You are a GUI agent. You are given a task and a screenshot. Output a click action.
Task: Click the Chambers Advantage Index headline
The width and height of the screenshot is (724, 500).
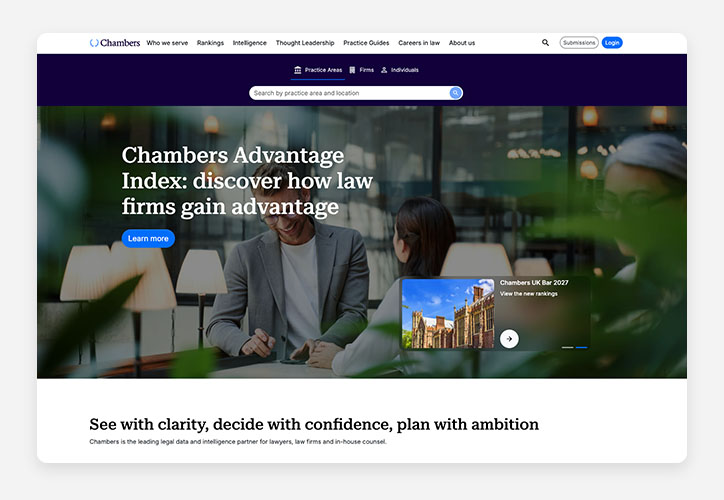coord(247,181)
